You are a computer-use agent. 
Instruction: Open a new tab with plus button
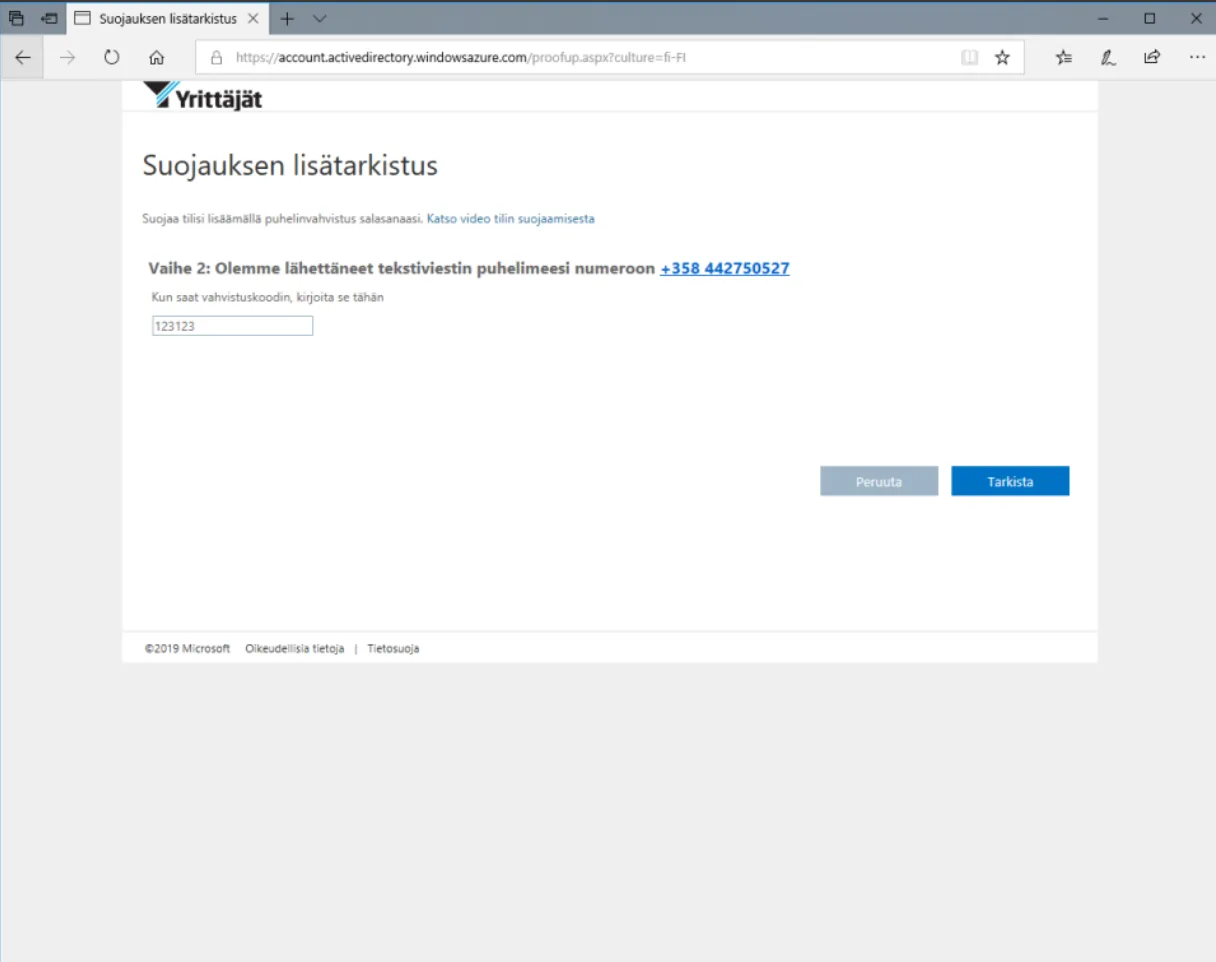tap(287, 18)
